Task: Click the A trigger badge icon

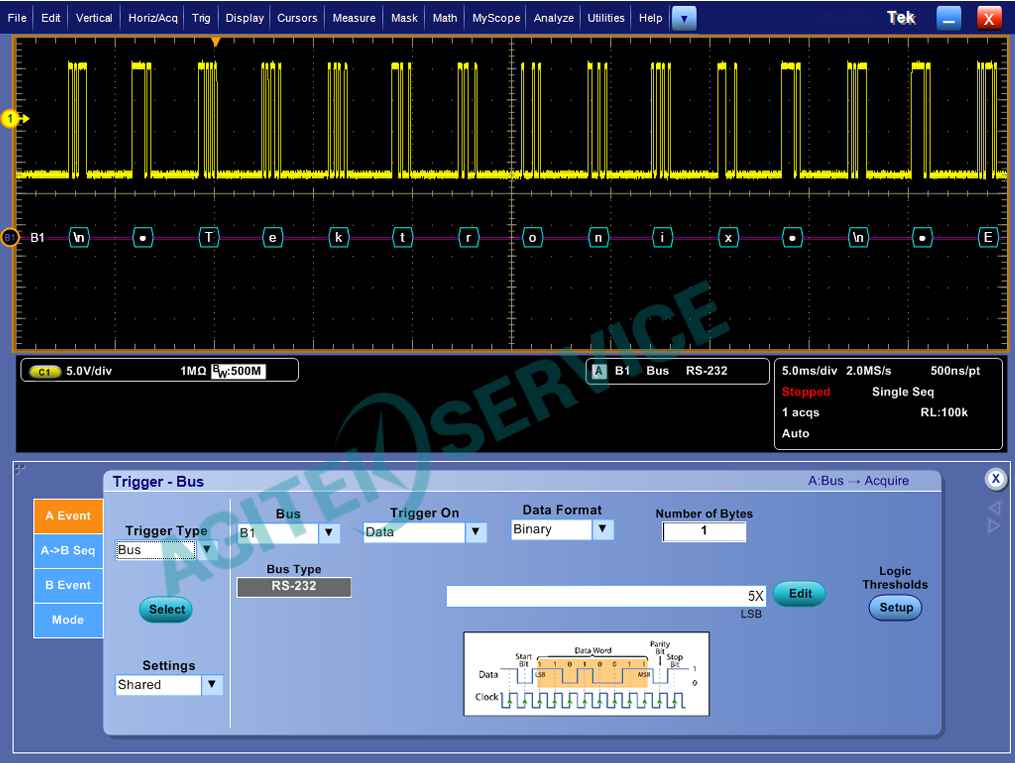Action: tap(599, 371)
